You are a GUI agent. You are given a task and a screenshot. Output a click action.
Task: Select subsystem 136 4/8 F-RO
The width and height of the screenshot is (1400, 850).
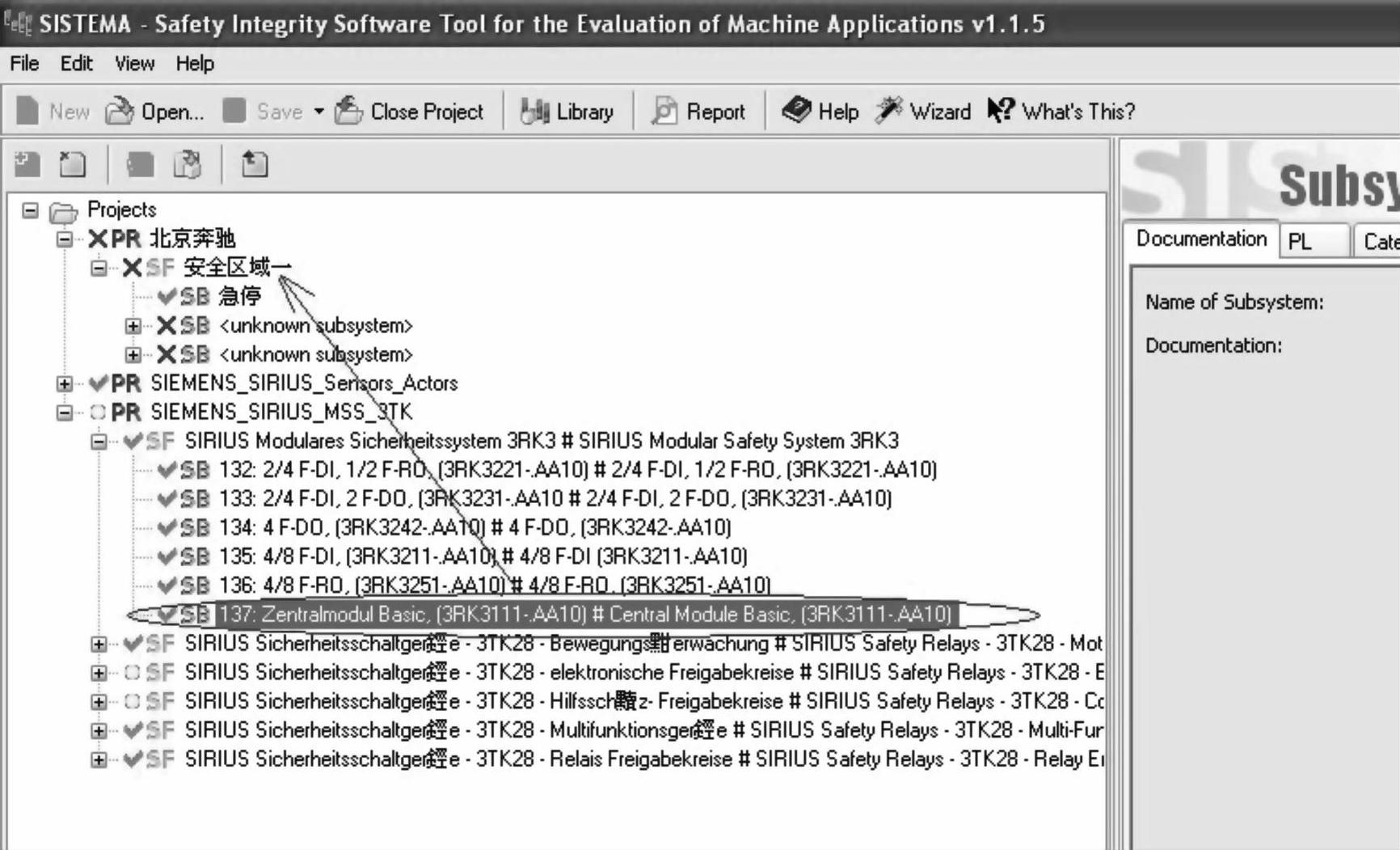(x=494, y=585)
